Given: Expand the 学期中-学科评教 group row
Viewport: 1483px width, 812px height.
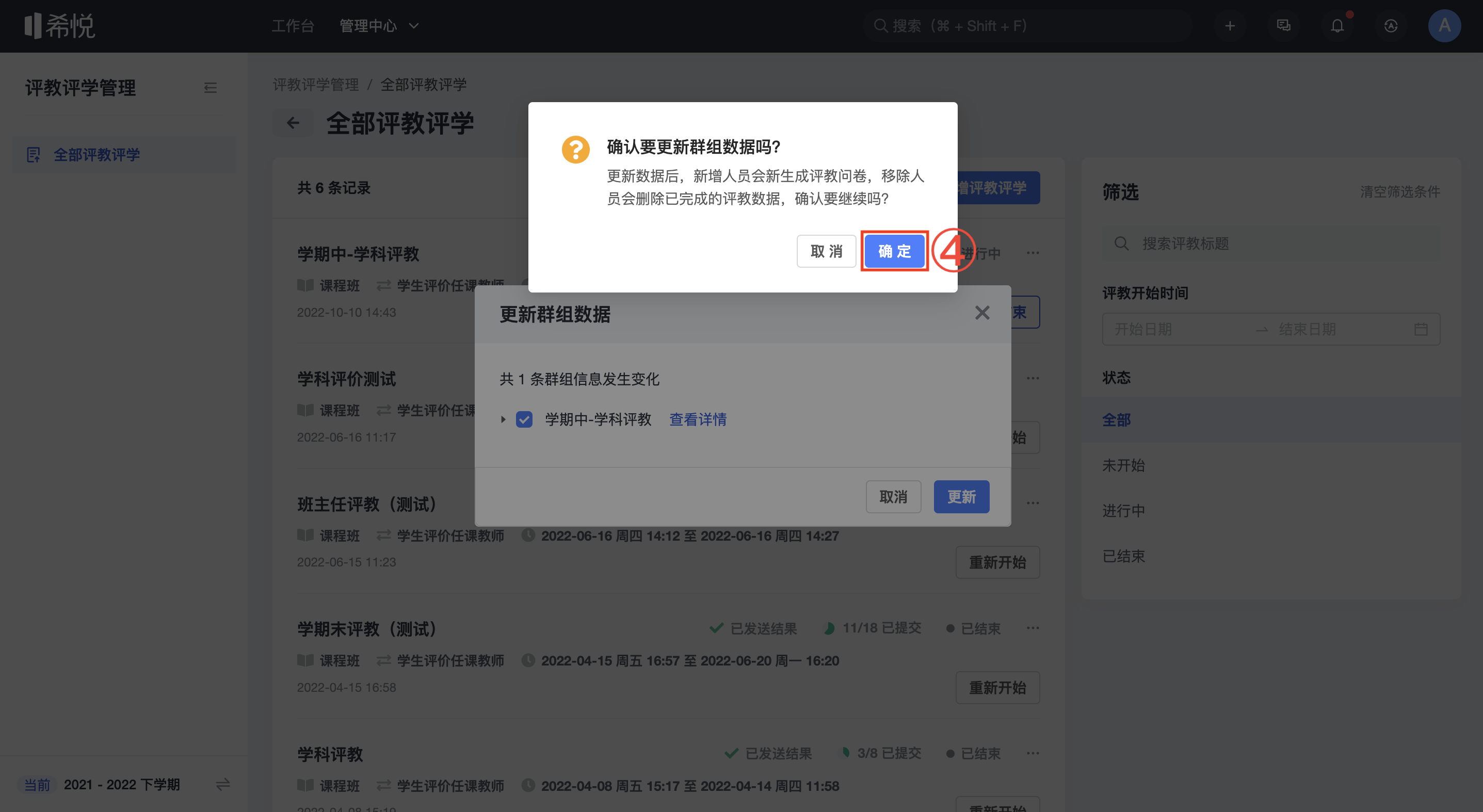Looking at the screenshot, I should [x=503, y=419].
